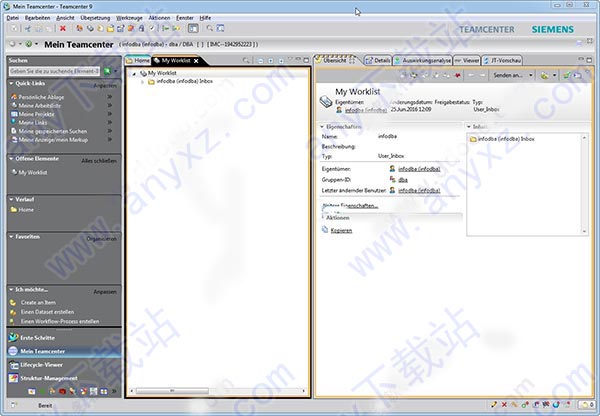
Task: Click the navigation pane layout toggle icon
Action: (193, 28)
